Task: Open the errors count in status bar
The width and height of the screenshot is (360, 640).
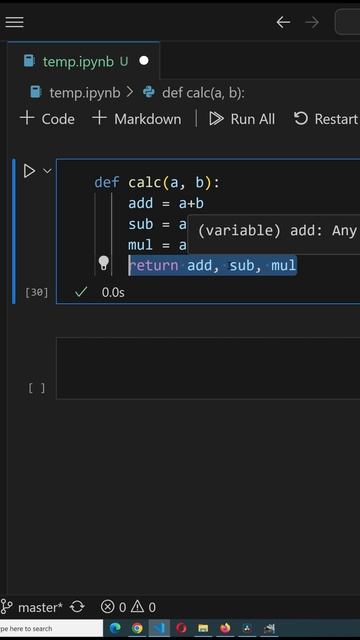Action: (x=113, y=607)
